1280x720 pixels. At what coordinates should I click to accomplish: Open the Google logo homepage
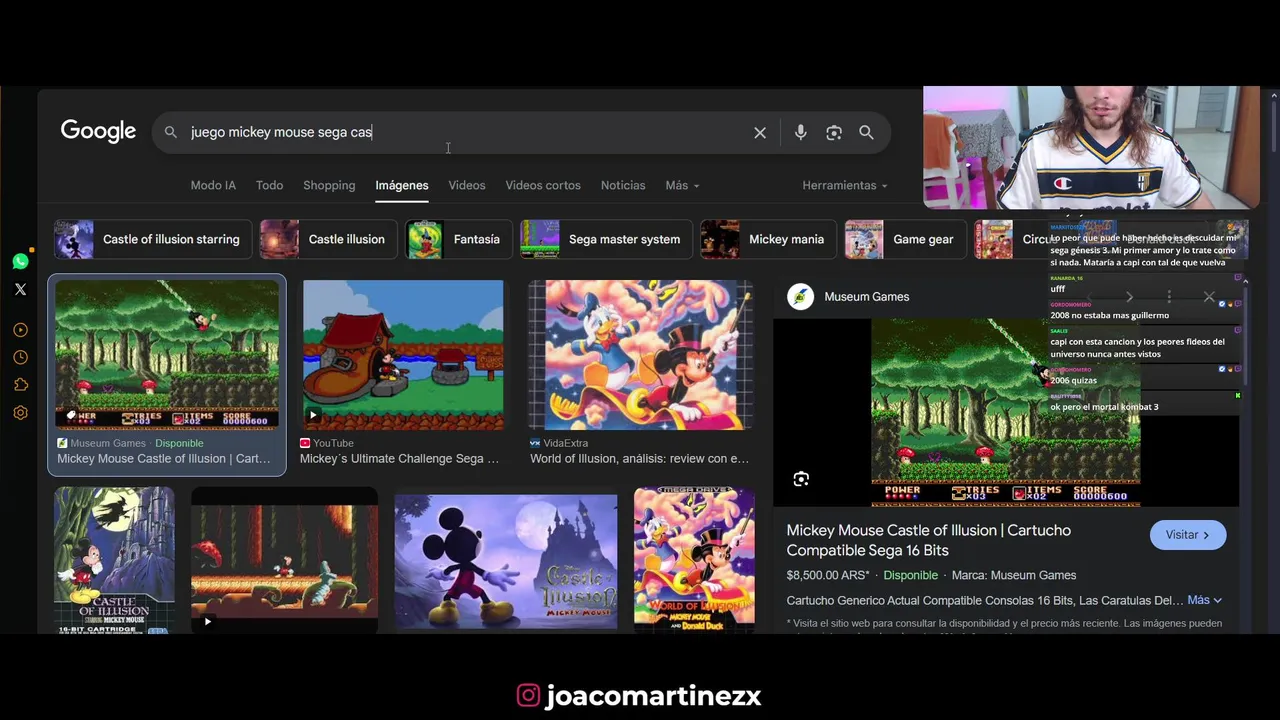pos(98,131)
